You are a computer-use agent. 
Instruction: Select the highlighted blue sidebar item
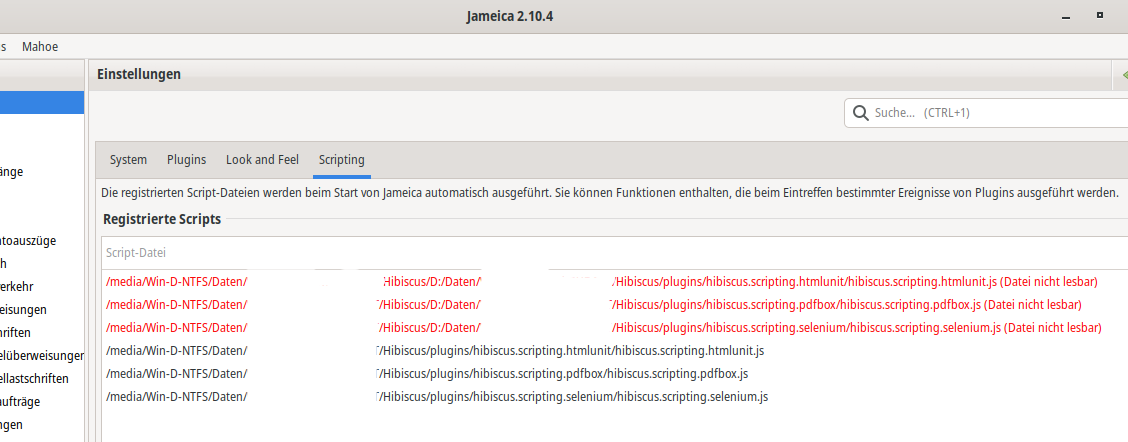(42, 102)
